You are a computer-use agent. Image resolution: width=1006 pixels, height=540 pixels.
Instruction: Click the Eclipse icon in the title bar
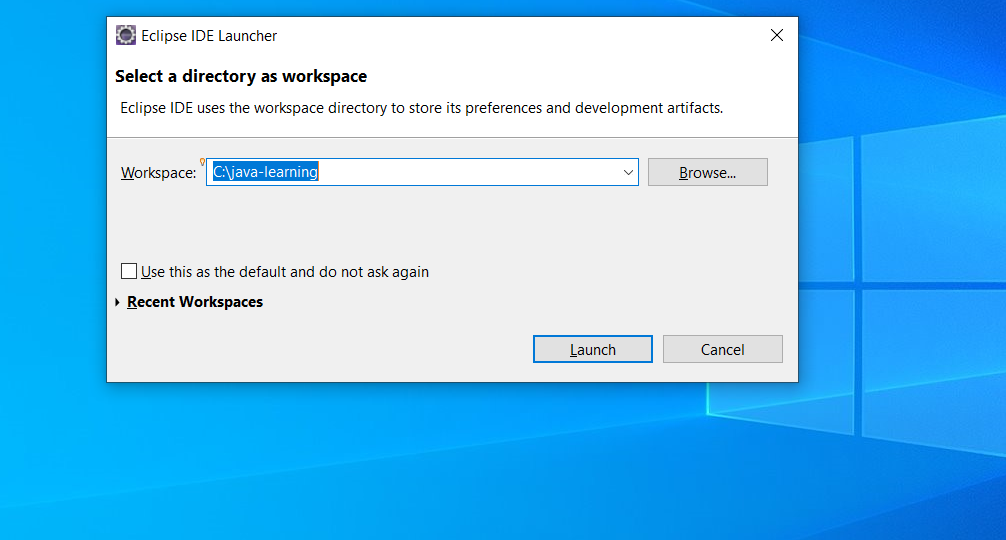click(126, 35)
